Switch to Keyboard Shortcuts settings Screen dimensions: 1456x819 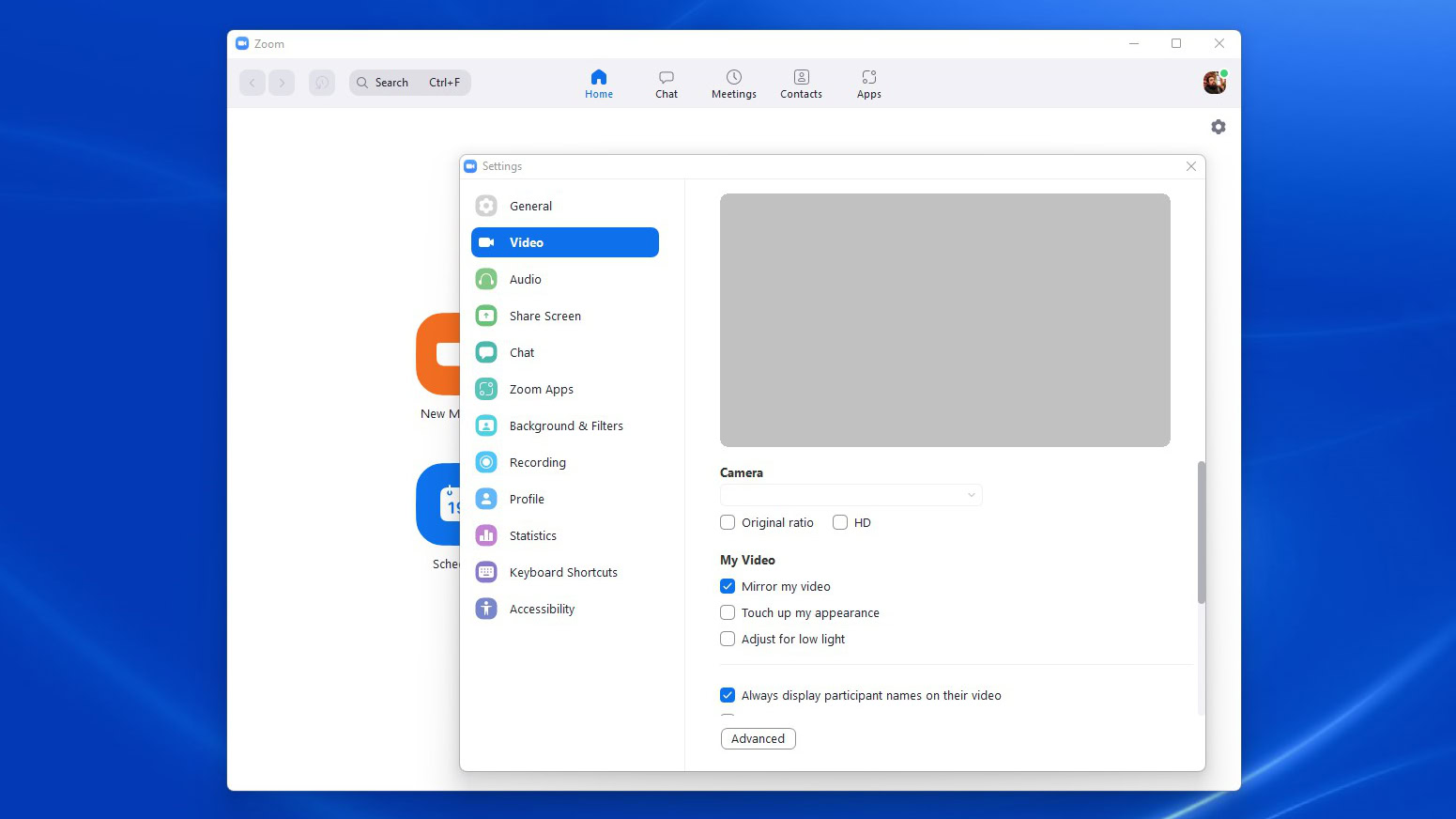[x=564, y=572]
